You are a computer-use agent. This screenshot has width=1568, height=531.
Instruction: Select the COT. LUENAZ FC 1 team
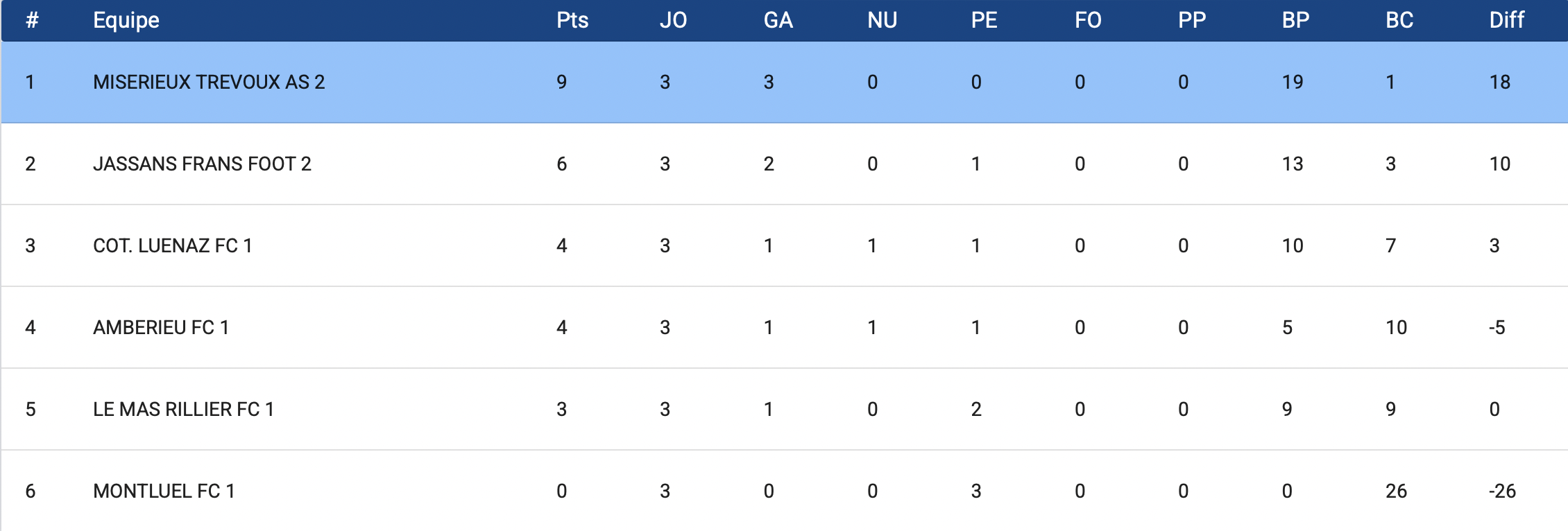172,245
